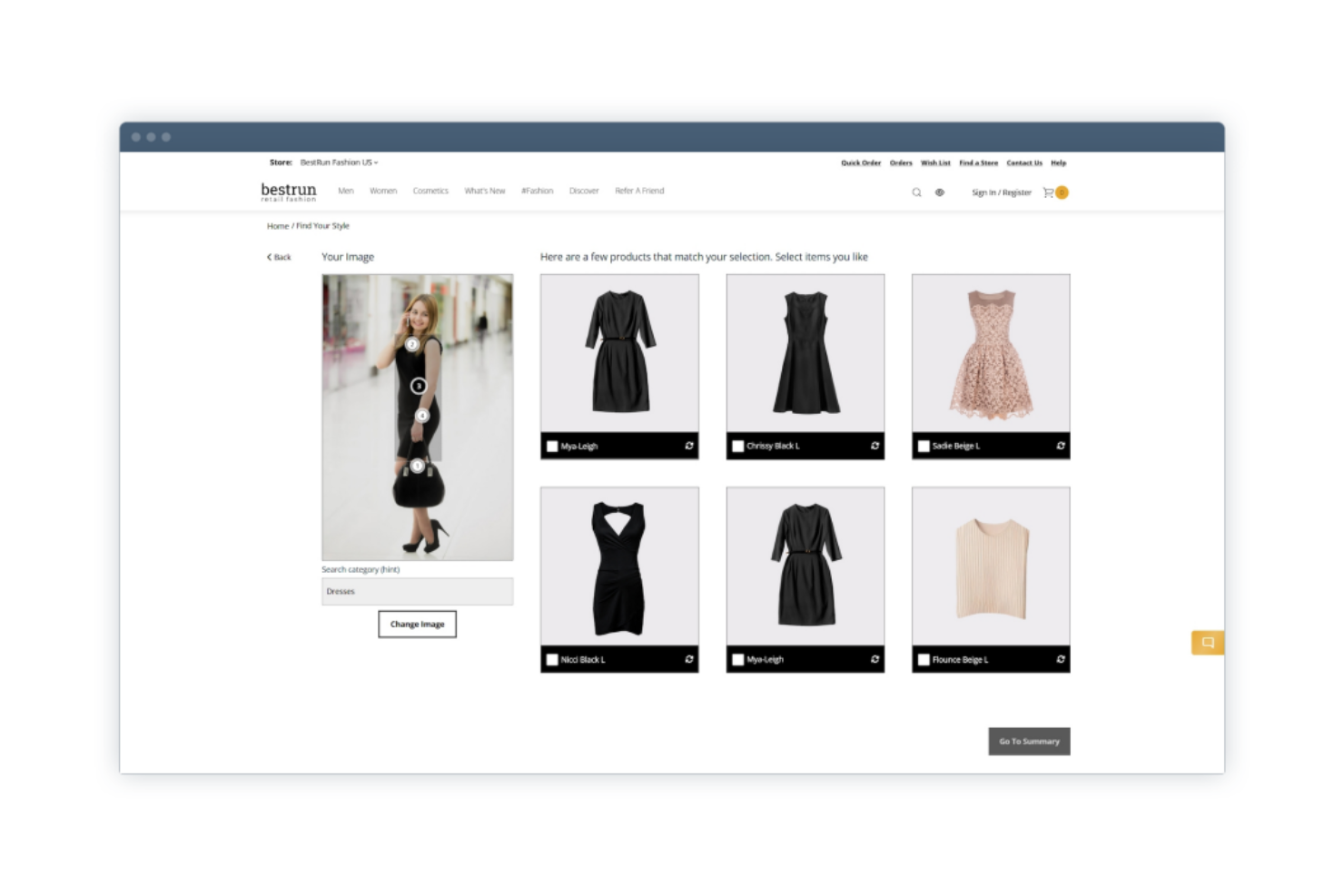Image resolution: width=1344 pixels, height=896 pixels.
Task: Refresh alternatives for the Sadie Beige L dress
Action: pos(1060,446)
